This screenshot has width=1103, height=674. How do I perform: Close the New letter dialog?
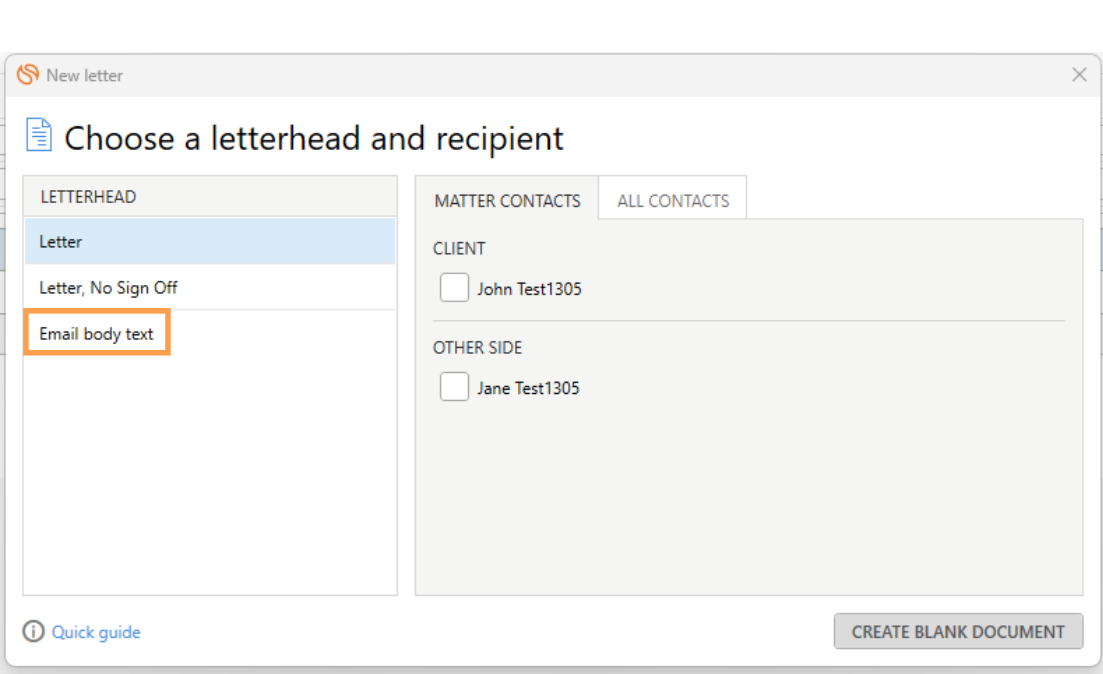click(x=1079, y=75)
